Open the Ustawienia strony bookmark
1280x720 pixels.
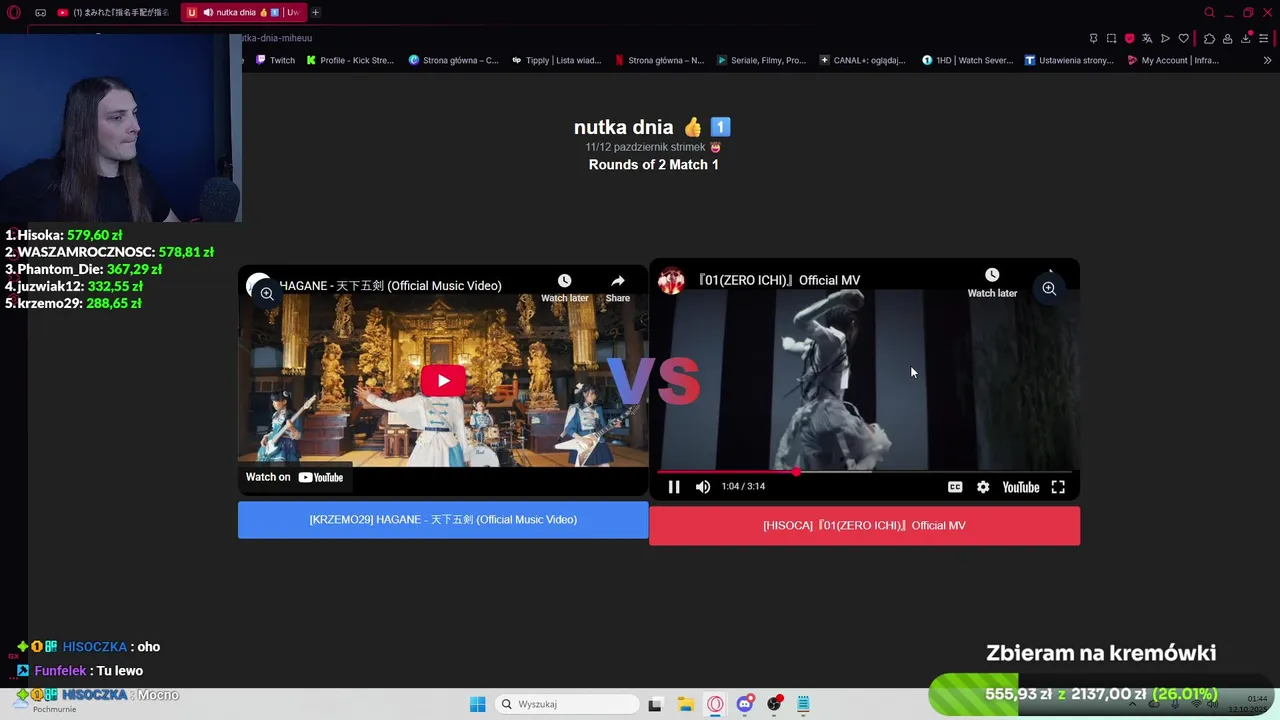tap(1069, 60)
